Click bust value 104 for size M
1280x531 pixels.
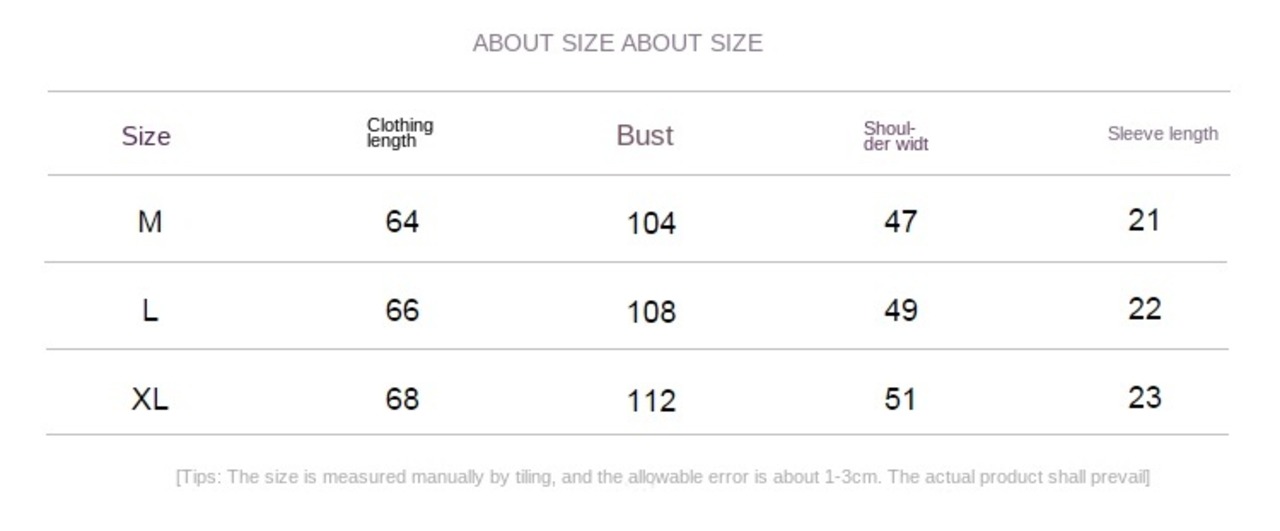[652, 224]
